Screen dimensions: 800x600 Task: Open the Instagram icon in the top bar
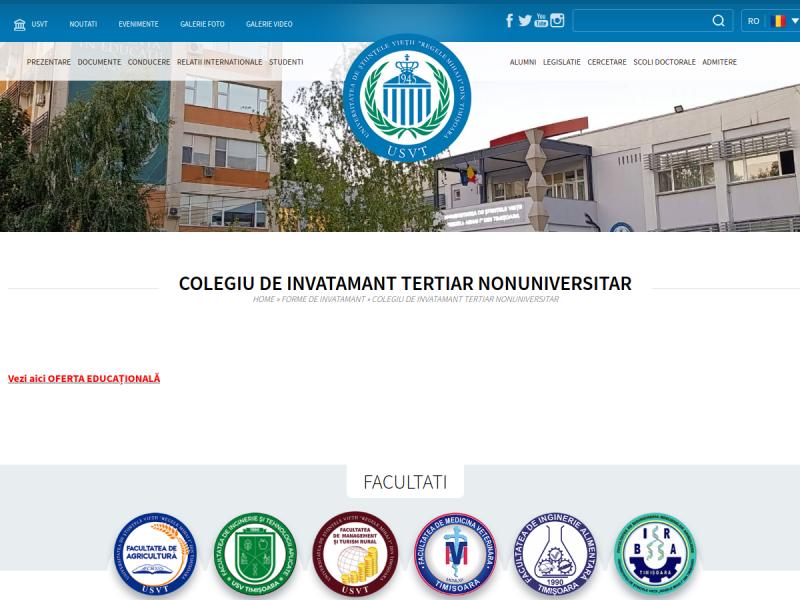tap(557, 18)
